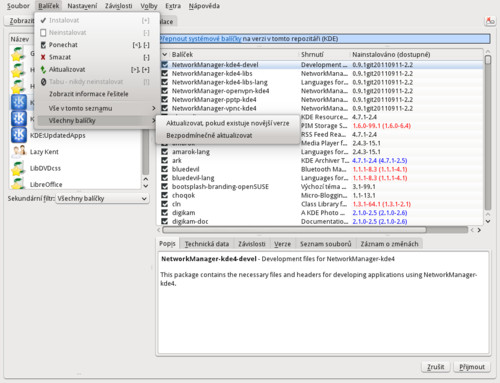Viewport: 500px width, 383px height.
Task: Select the bootsplash-branding-openSUSE row
Action: 320,186
